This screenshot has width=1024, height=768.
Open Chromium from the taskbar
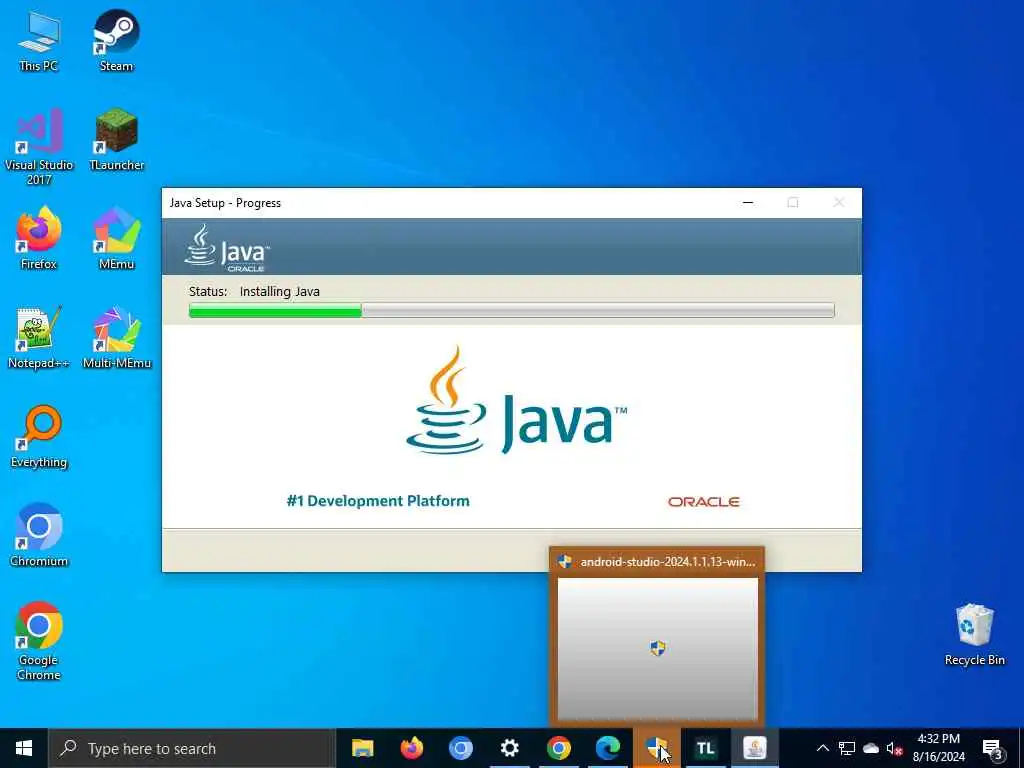pyautogui.click(x=460, y=748)
